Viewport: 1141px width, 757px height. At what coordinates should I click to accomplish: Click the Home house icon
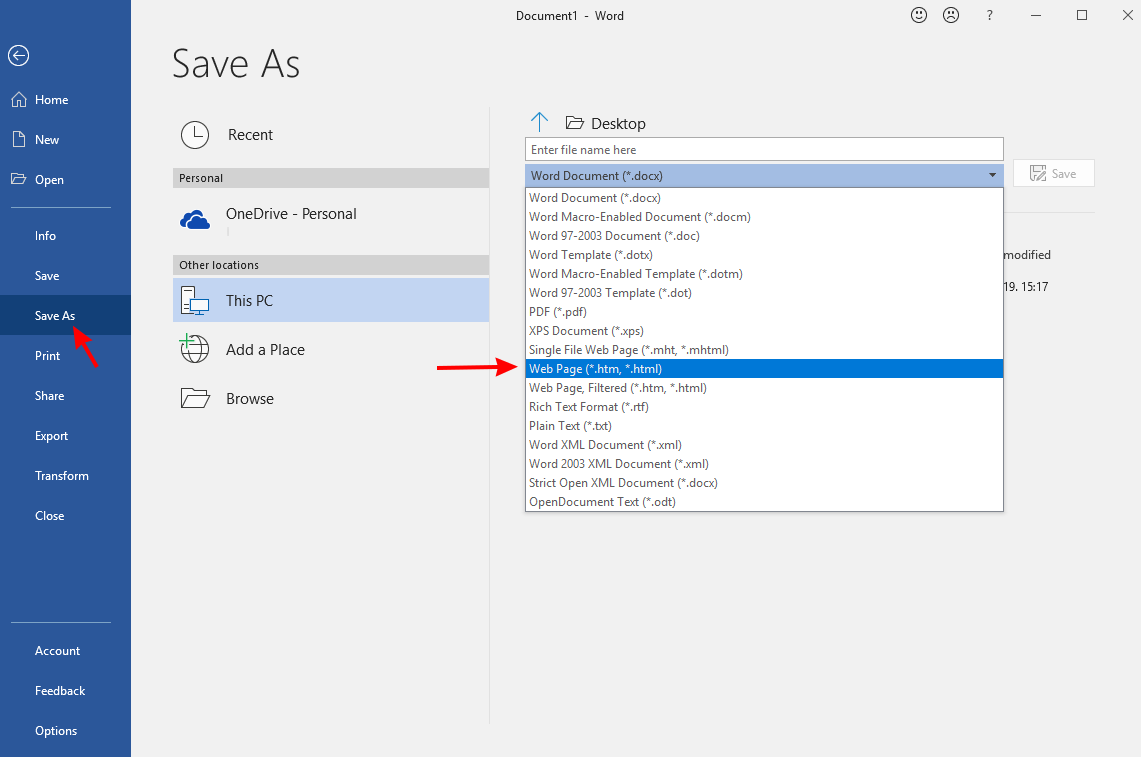[19, 100]
